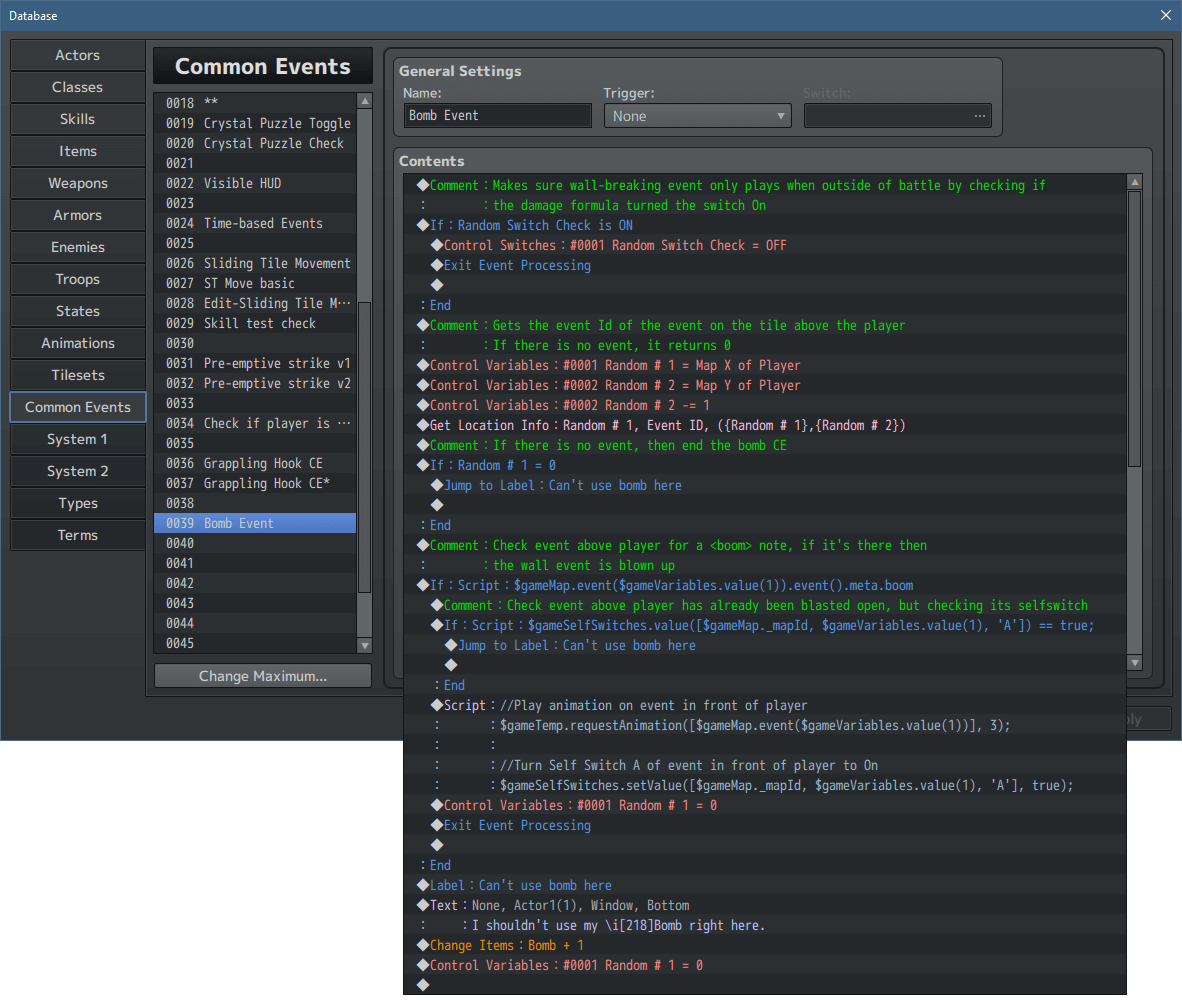This screenshot has height=1000, width=1182.
Task: Select 'Text : None, Actor1(1), Window, Bottom' line
Action: tap(765, 906)
